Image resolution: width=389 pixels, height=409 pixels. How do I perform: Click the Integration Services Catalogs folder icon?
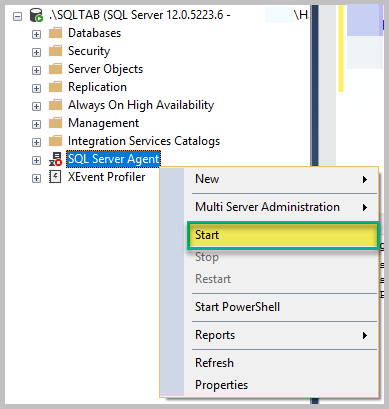pos(55,141)
